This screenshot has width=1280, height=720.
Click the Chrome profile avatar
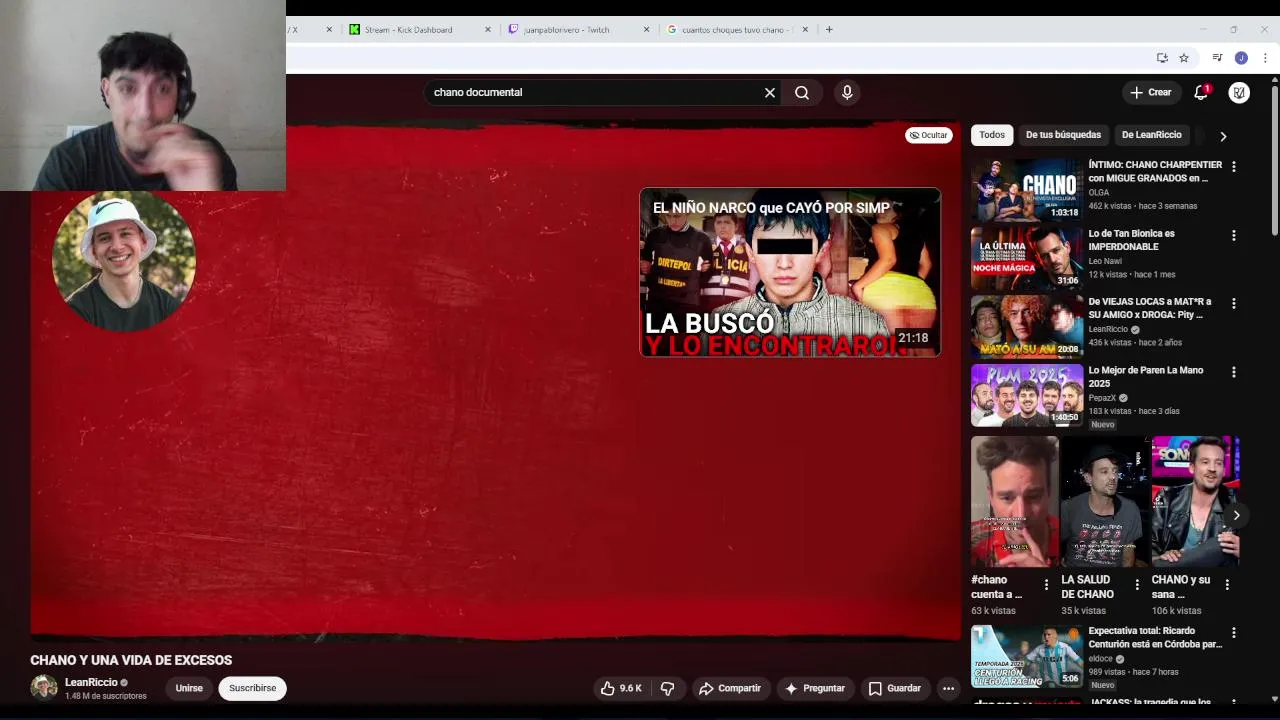(1241, 58)
